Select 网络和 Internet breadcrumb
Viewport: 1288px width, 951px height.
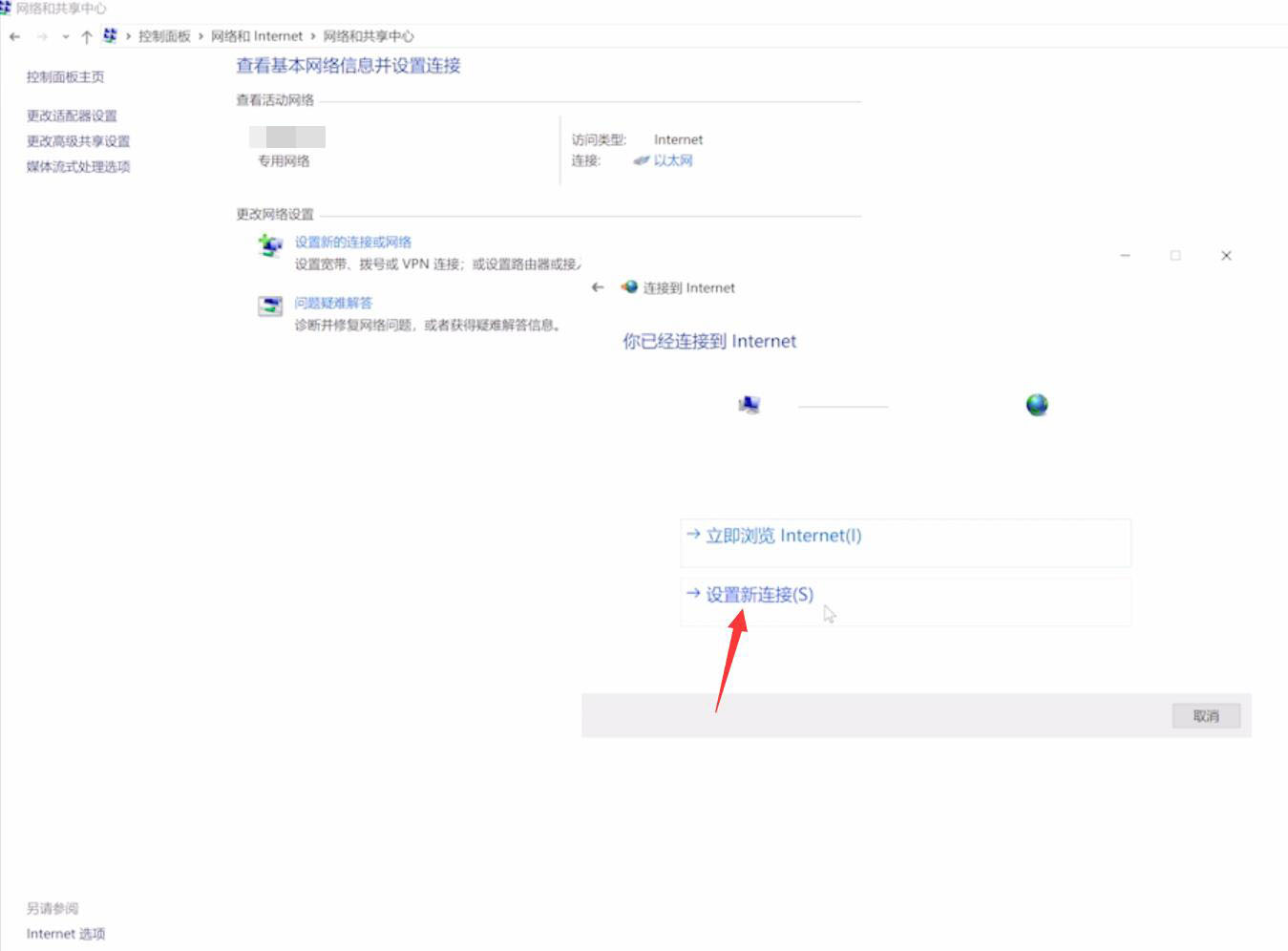(256, 36)
